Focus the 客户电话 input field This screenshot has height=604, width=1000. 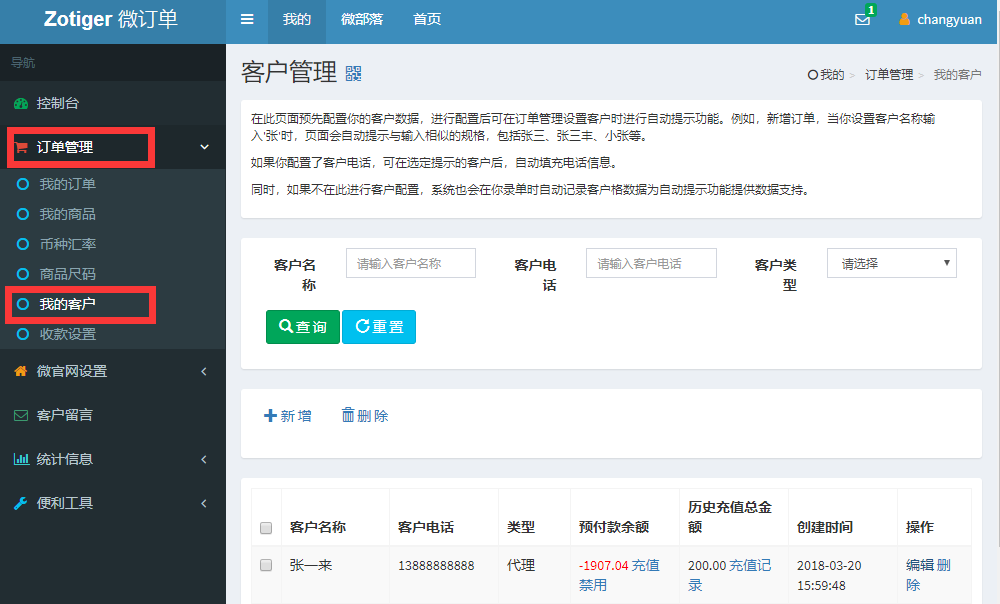(651, 263)
